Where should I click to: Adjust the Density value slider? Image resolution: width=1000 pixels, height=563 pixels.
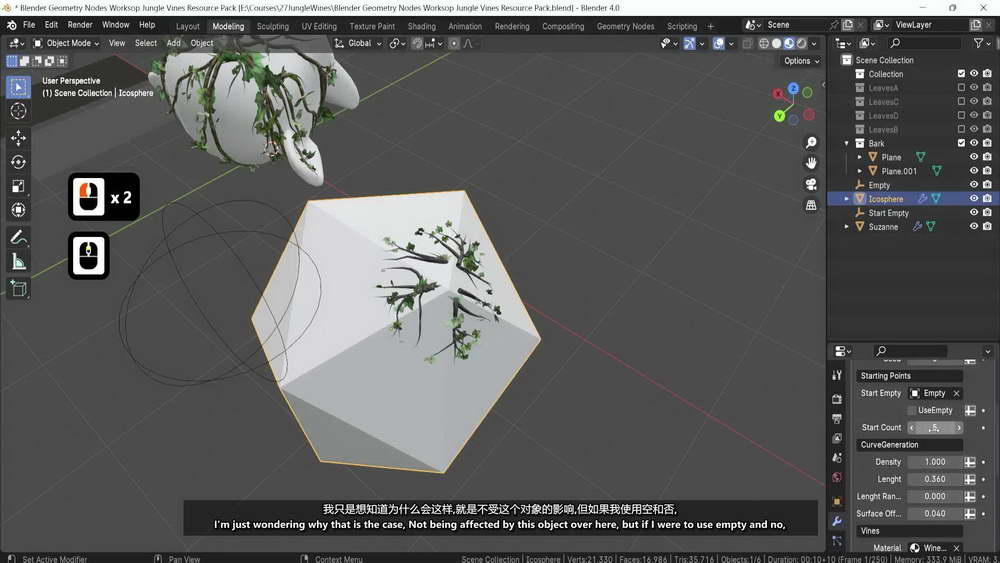tap(935, 462)
